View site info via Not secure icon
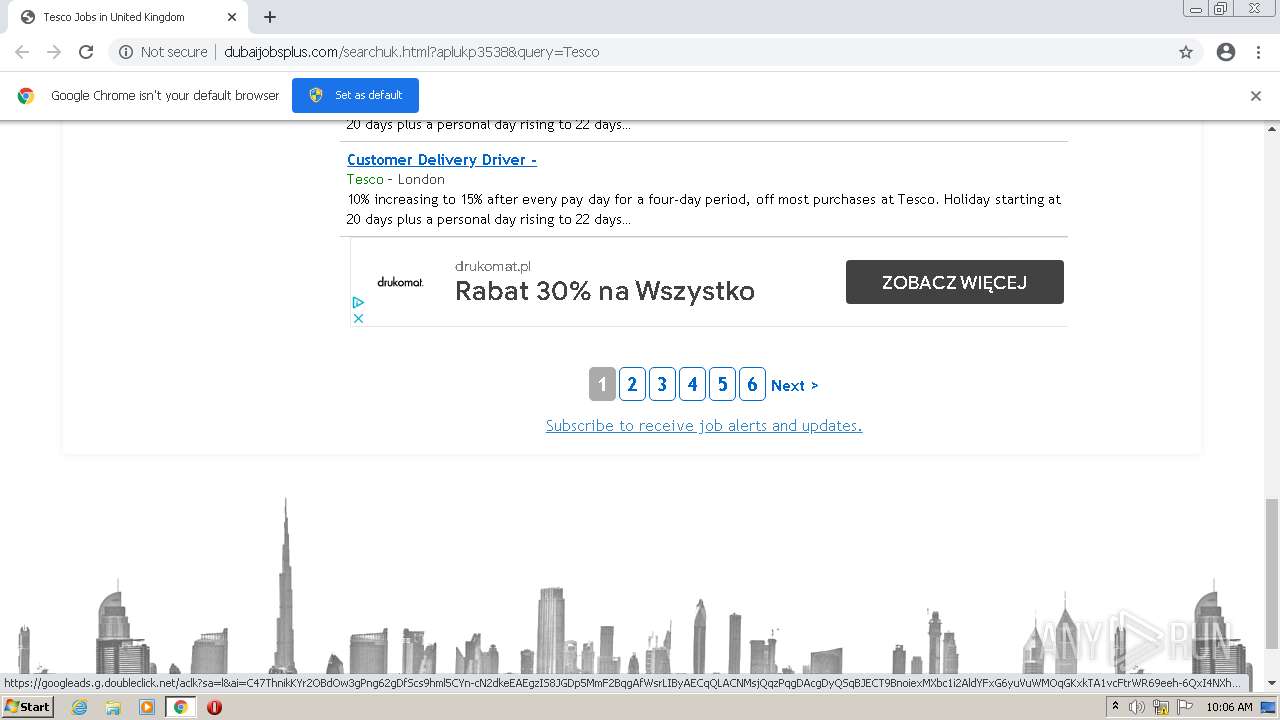Viewport: 1280px width, 720px height. tap(126, 52)
